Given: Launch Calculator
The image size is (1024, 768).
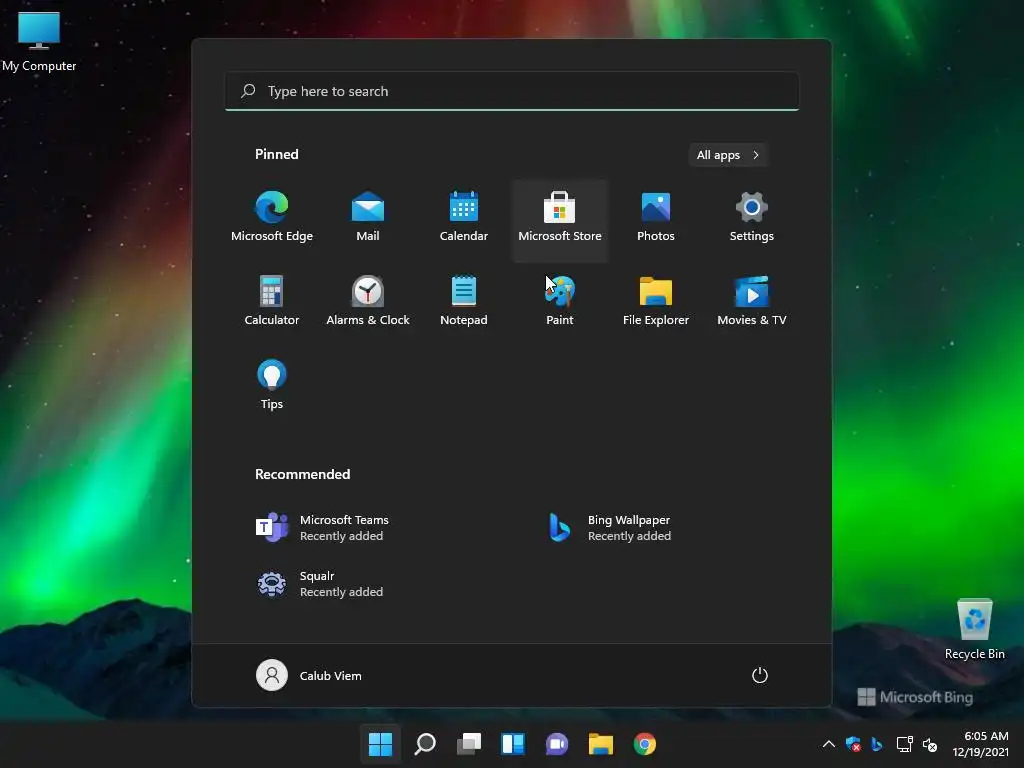Looking at the screenshot, I should point(272,301).
